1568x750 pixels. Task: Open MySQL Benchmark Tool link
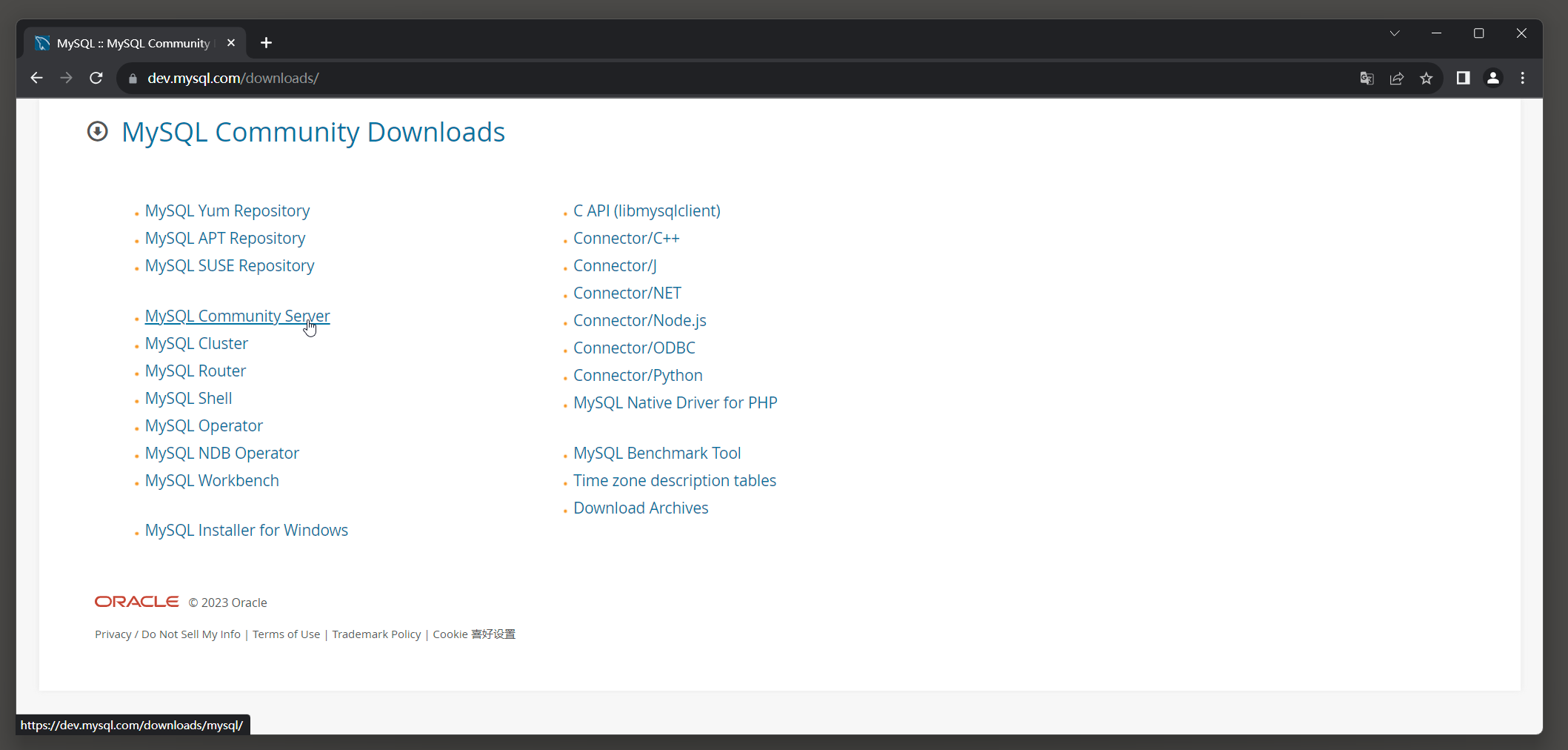pyautogui.click(x=657, y=453)
